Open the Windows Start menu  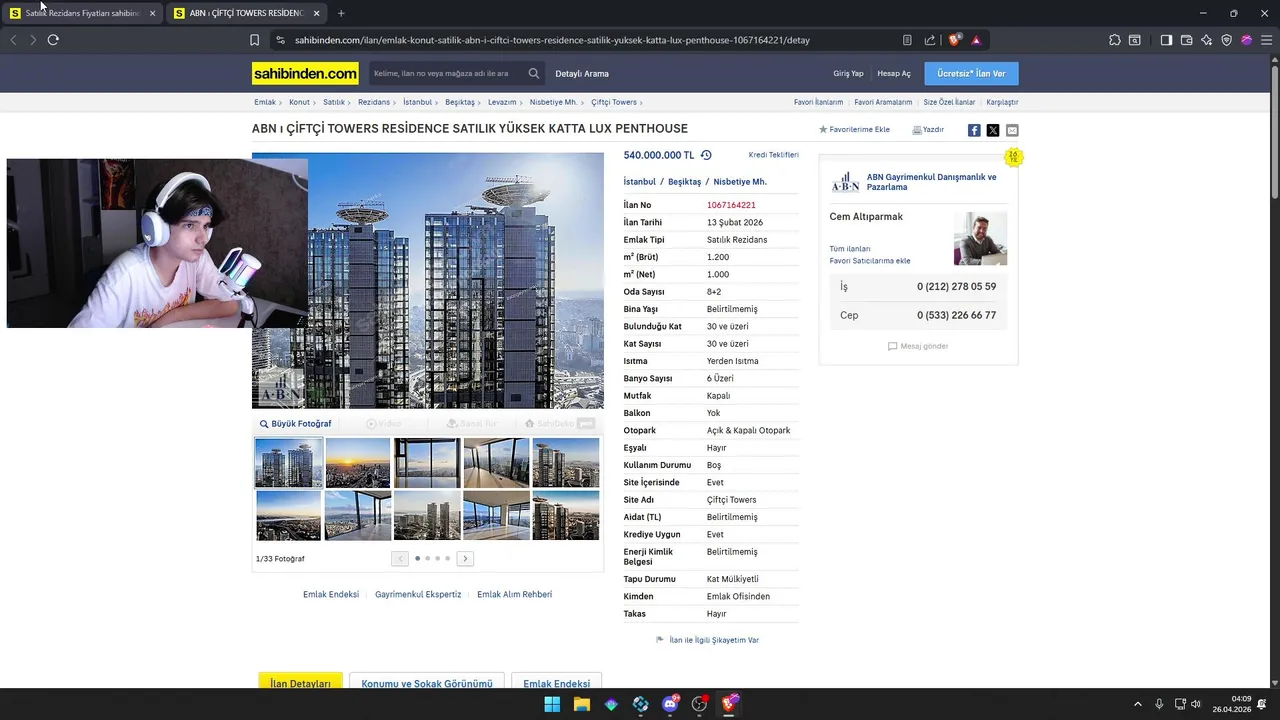point(552,704)
